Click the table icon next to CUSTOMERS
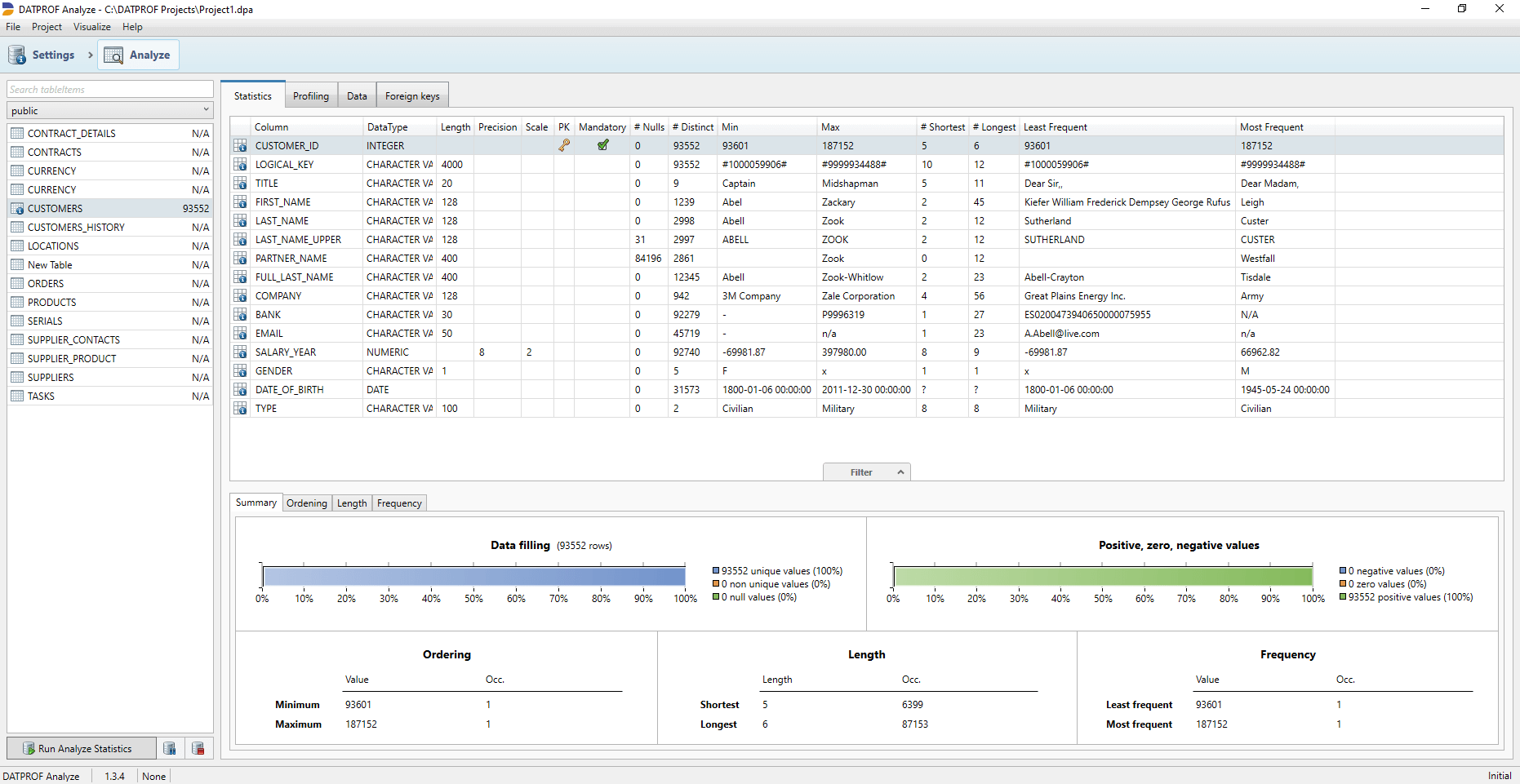The image size is (1520, 784). (x=17, y=208)
